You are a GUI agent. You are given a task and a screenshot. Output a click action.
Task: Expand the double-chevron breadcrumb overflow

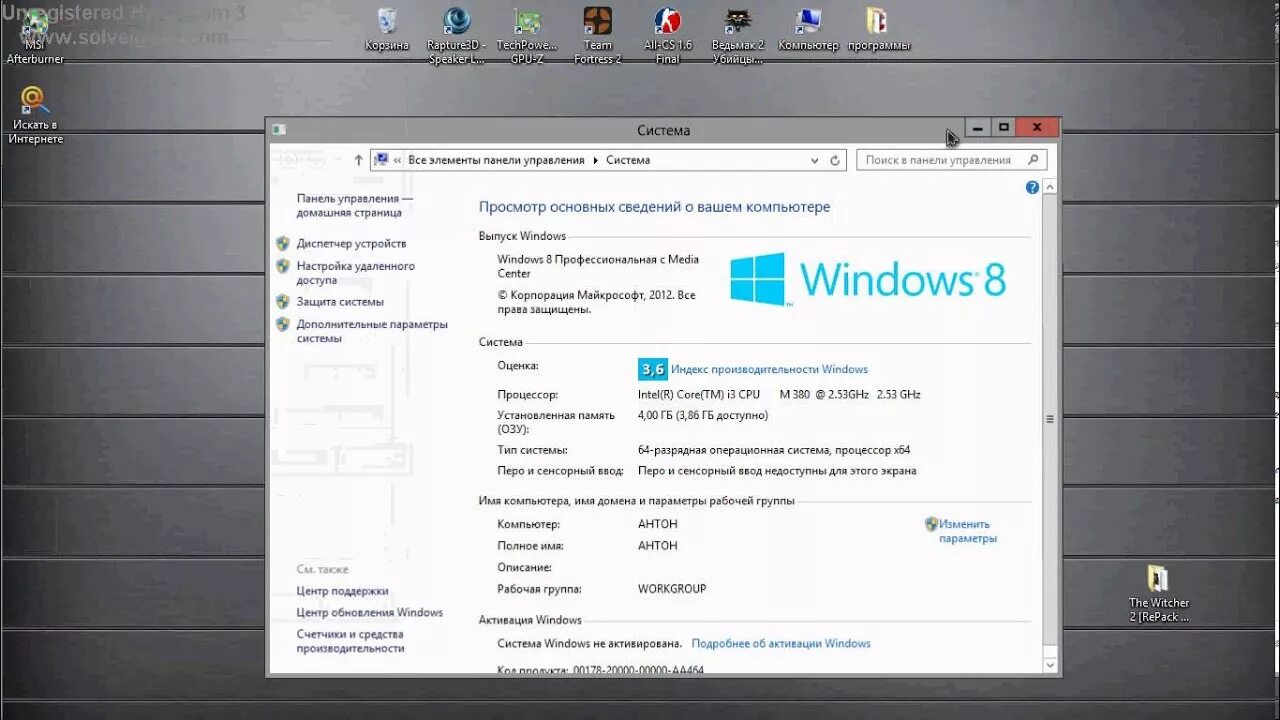[x=398, y=160]
